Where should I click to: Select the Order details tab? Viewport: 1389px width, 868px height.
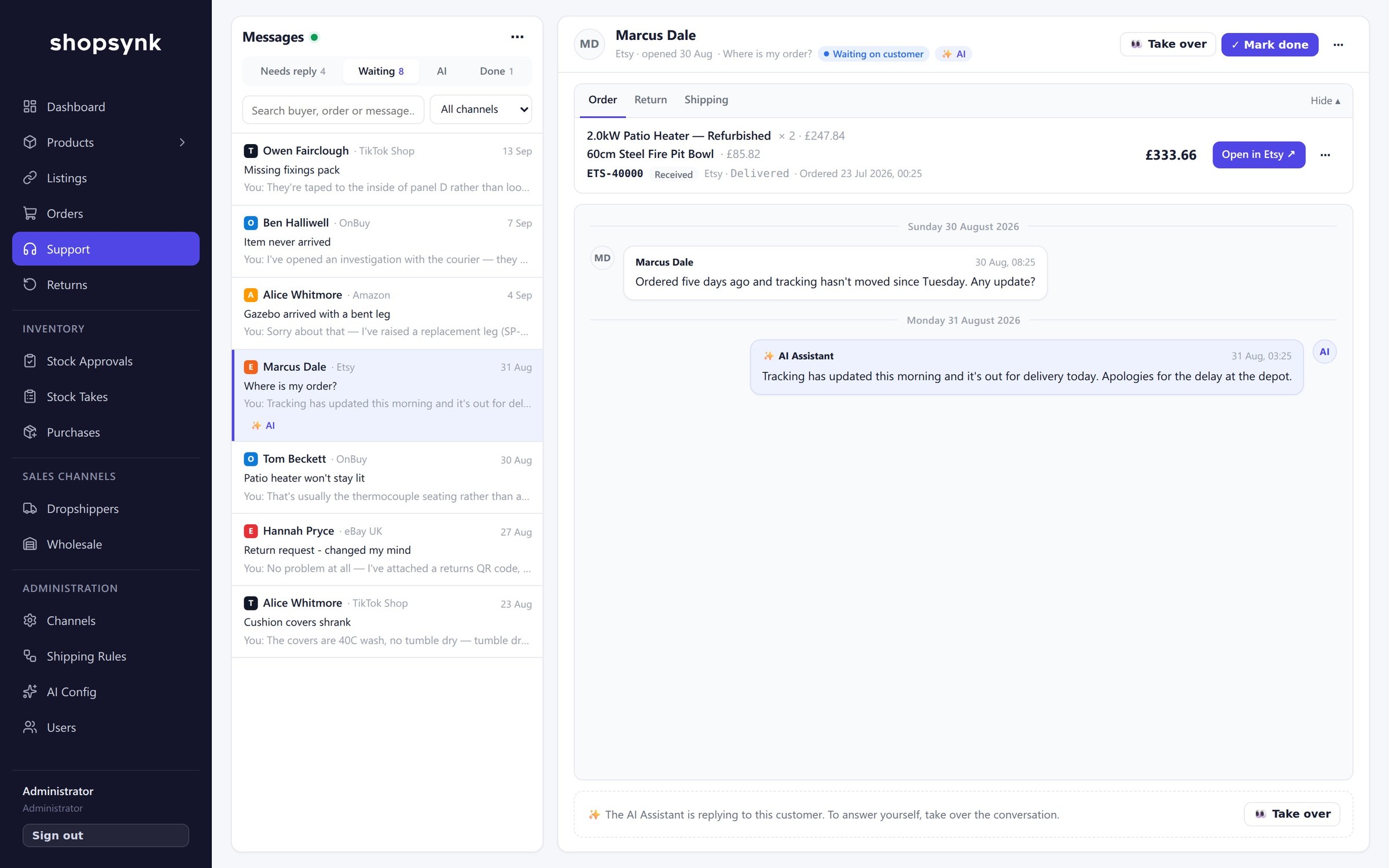pos(602,100)
